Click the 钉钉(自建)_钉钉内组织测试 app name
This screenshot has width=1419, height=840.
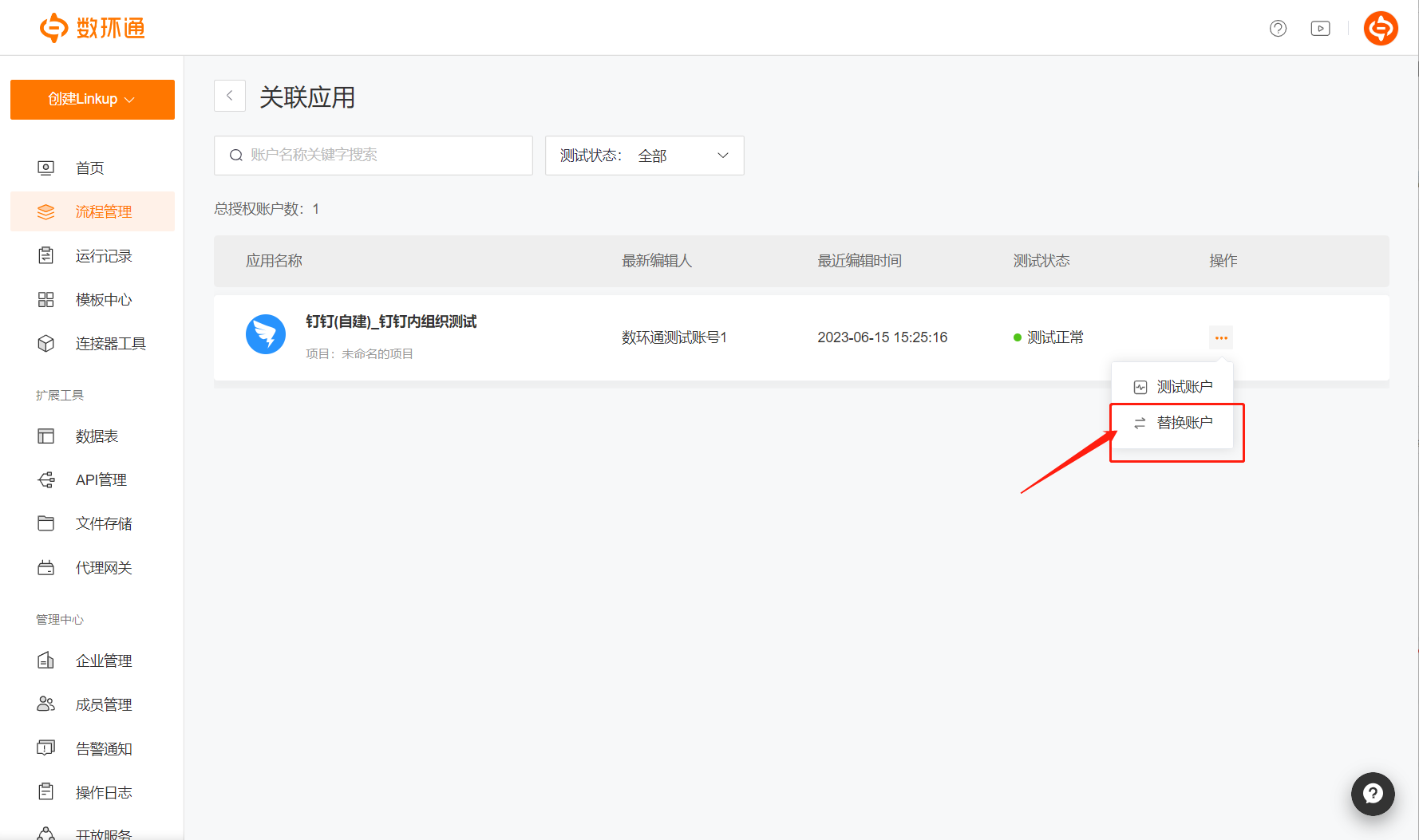pyautogui.click(x=391, y=321)
